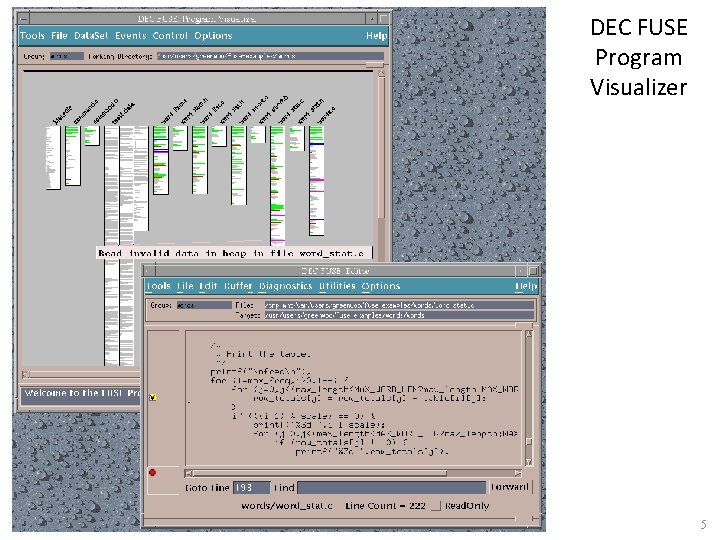720x540 pixels.
Task: Click the red breakpoint dot in editor gutter
Action: 152,472
